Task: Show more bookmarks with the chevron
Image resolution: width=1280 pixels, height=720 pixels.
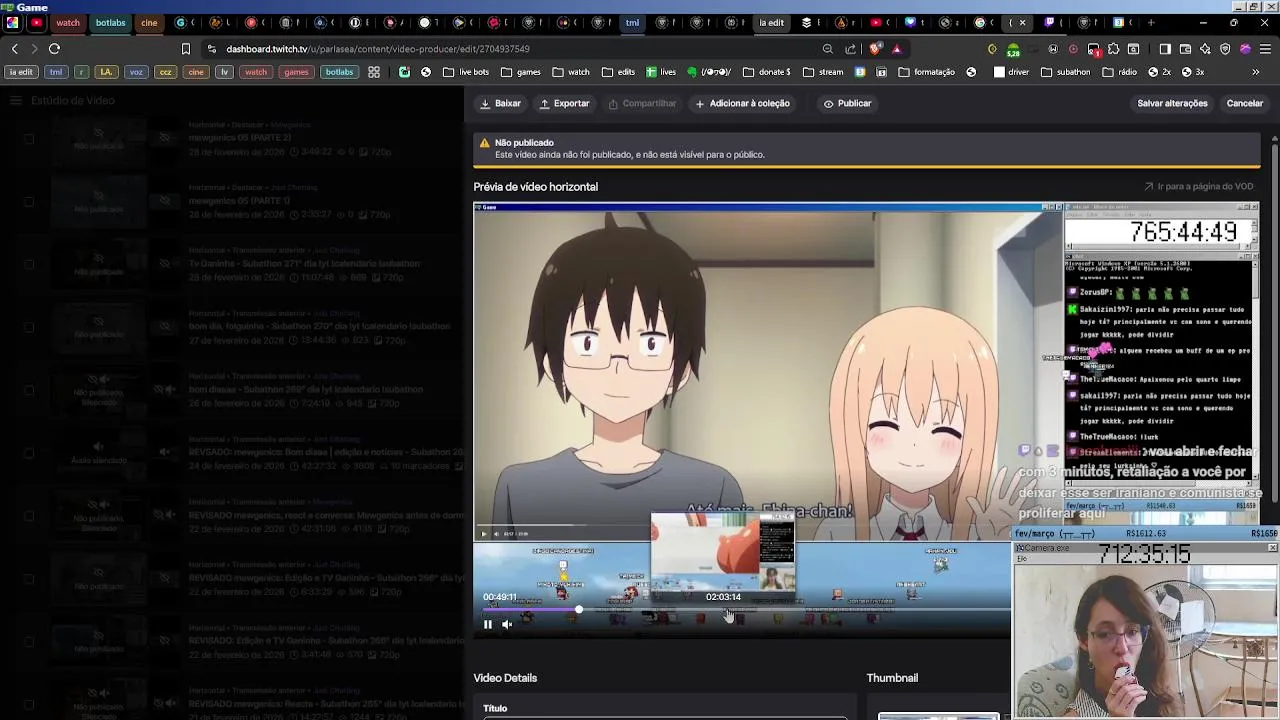Action: coord(1256,72)
